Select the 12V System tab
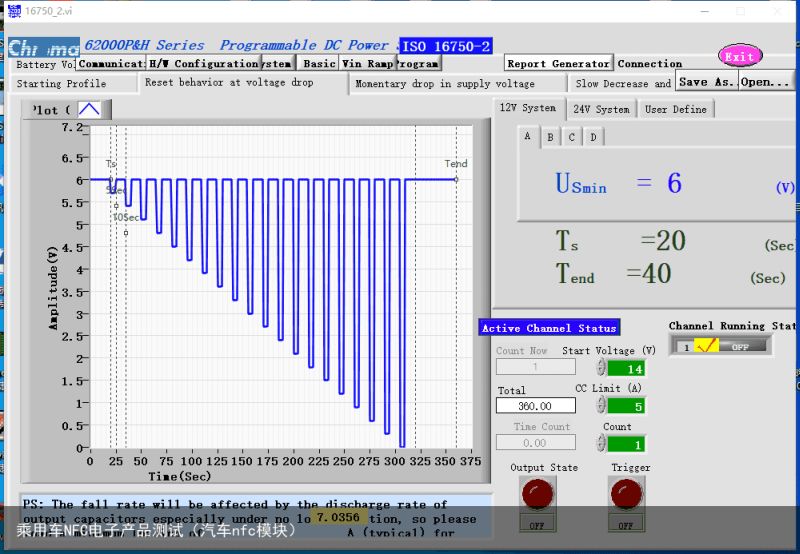Image resolution: width=800 pixels, height=554 pixels. [528, 108]
